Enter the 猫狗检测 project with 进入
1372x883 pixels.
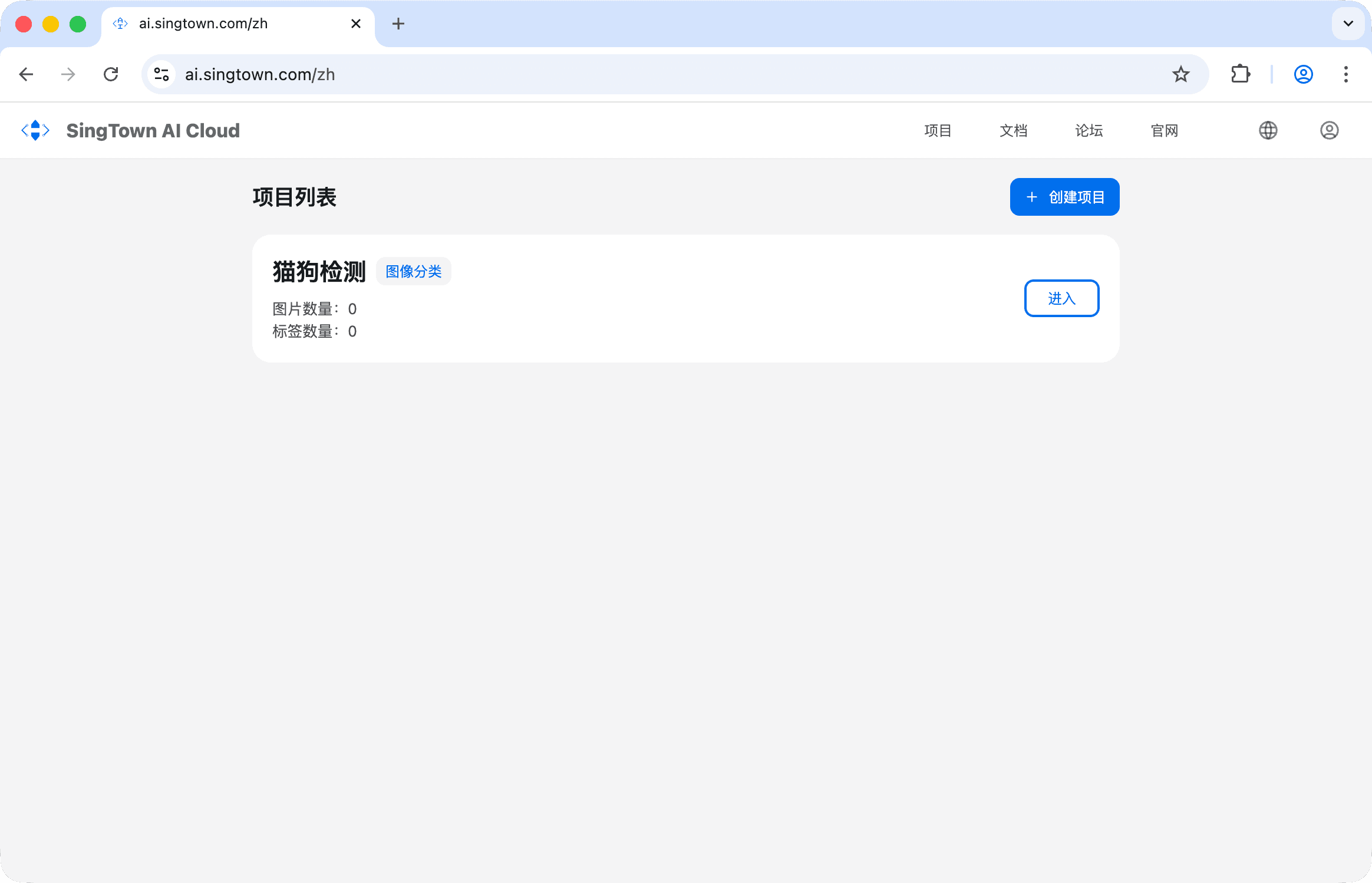[1061, 298]
